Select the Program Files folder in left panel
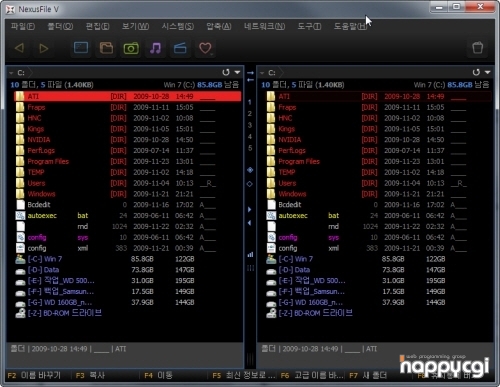 (128, 162)
